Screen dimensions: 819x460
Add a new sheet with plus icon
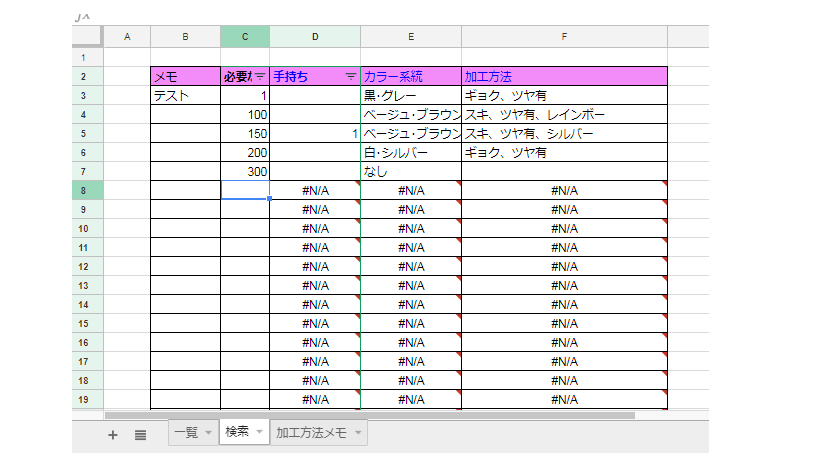112,435
